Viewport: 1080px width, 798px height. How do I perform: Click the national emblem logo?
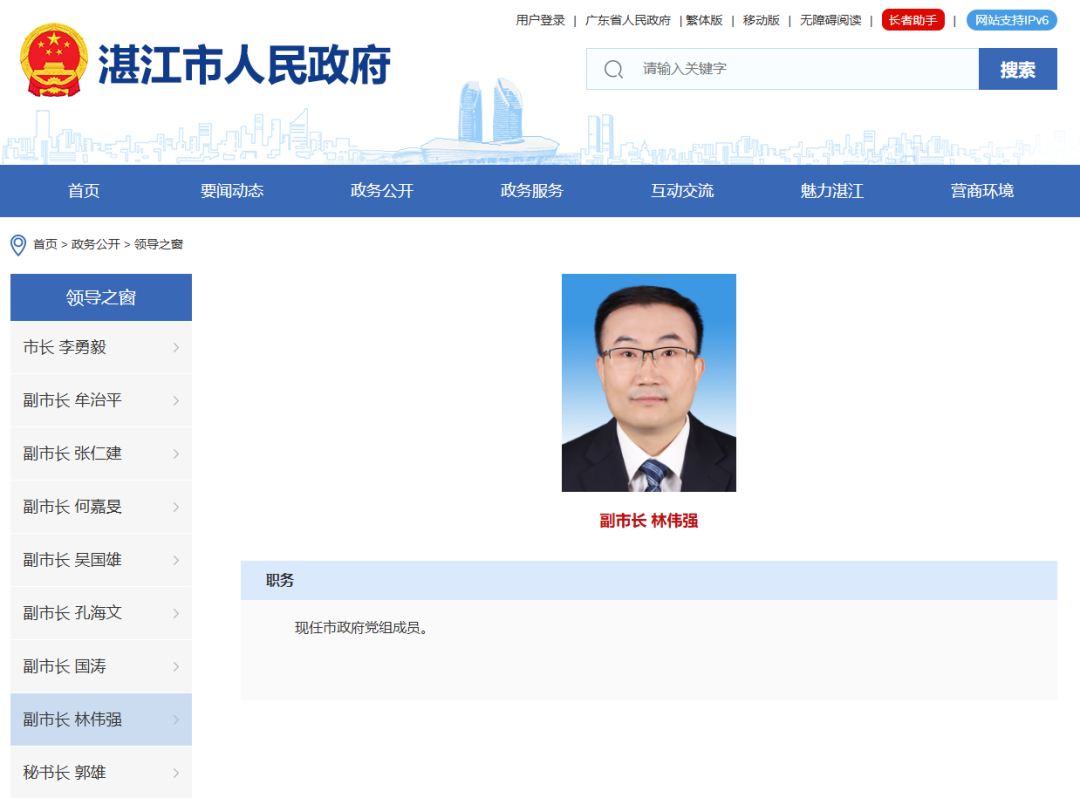[x=54, y=61]
